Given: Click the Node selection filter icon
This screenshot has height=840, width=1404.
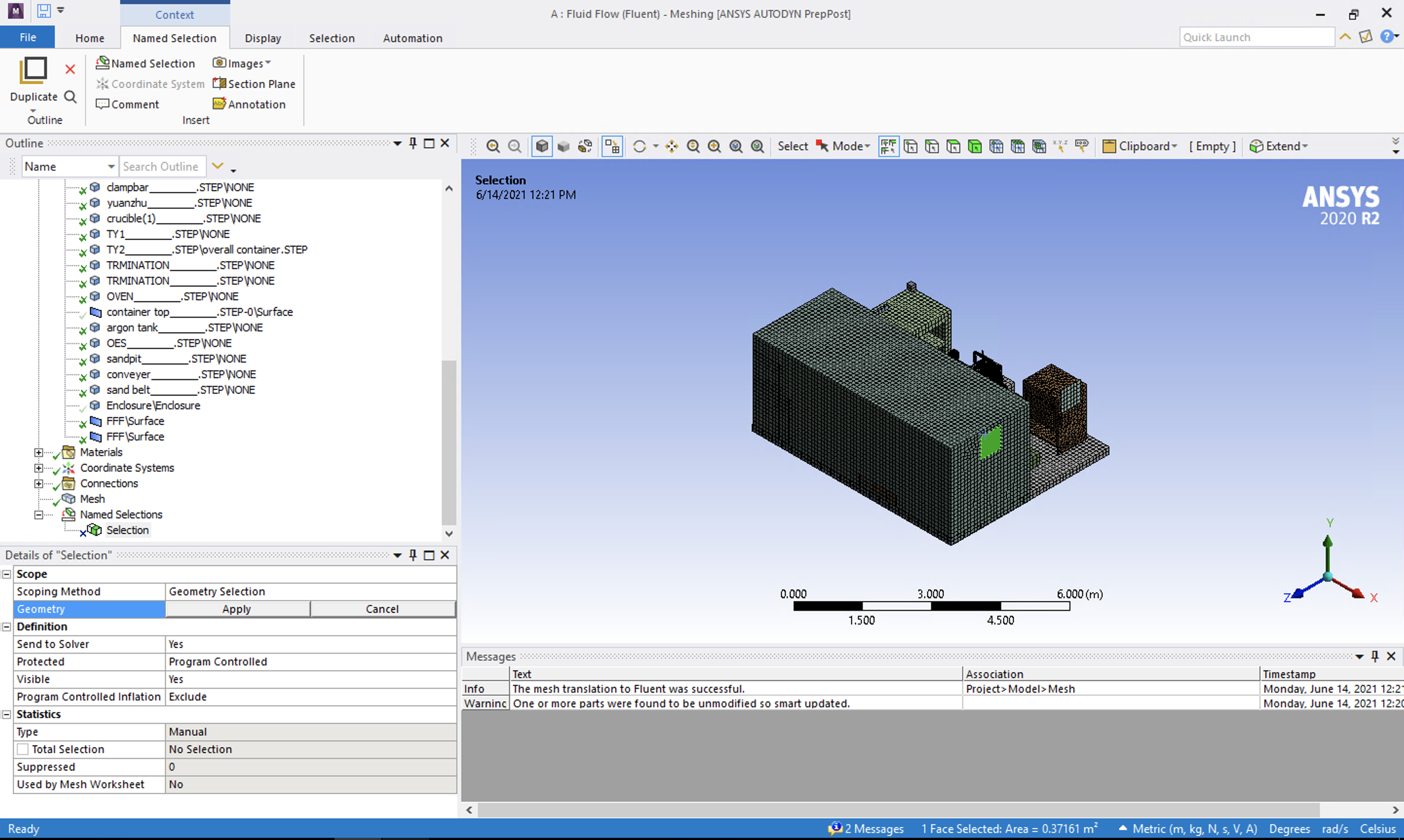Looking at the screenshot, I should (997, 146).
